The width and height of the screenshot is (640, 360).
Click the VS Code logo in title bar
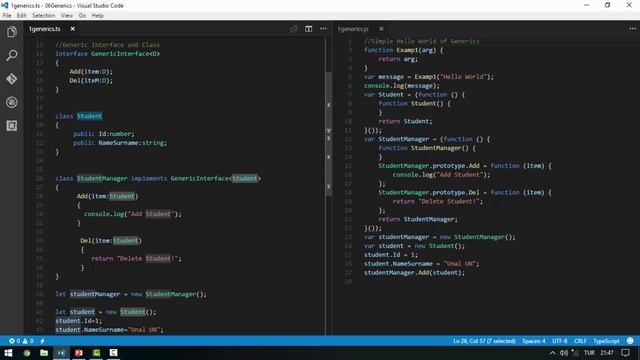click(x=5, y=5)
